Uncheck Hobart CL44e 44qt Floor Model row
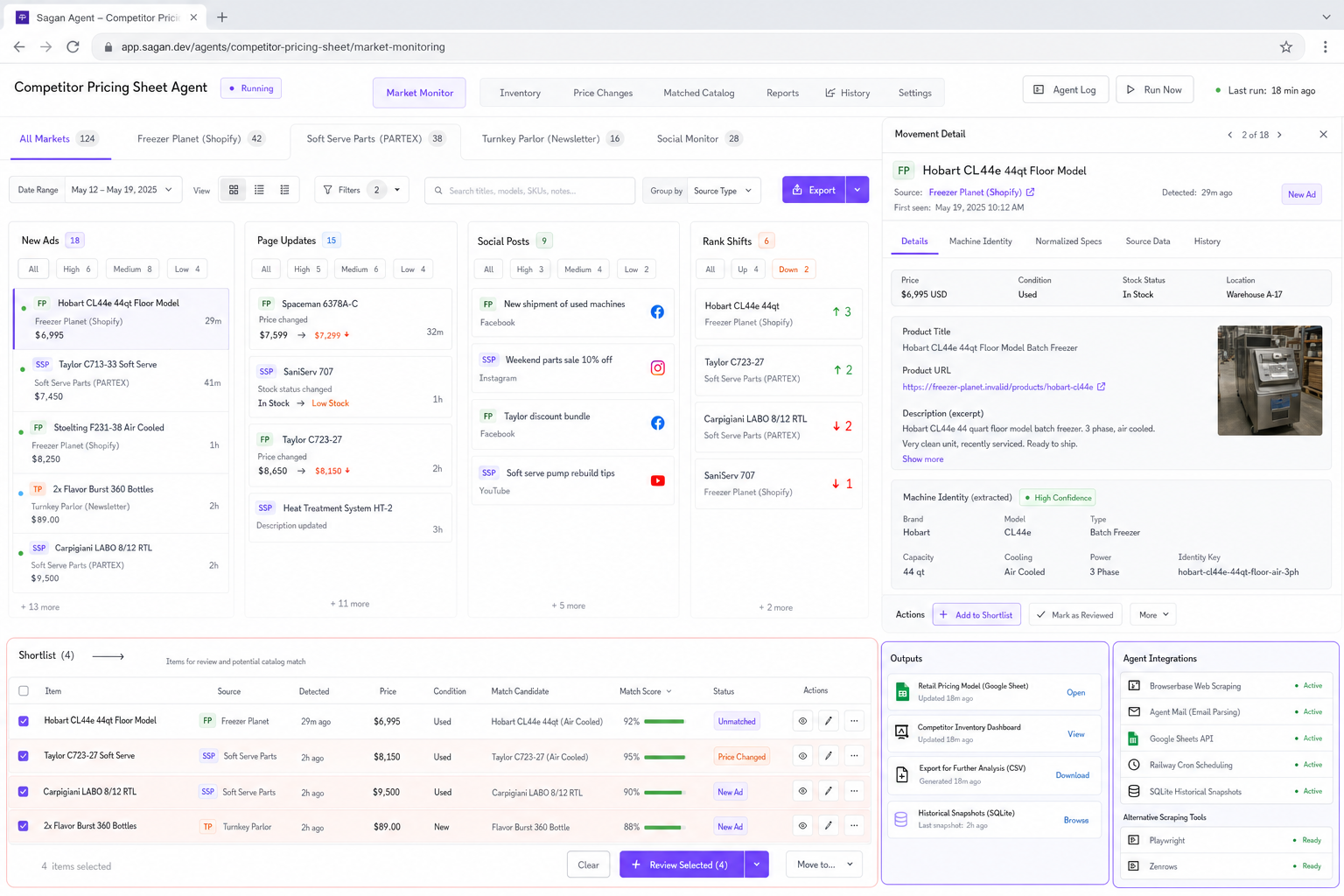Screen dimensions: 1344x896 point(24,721)
